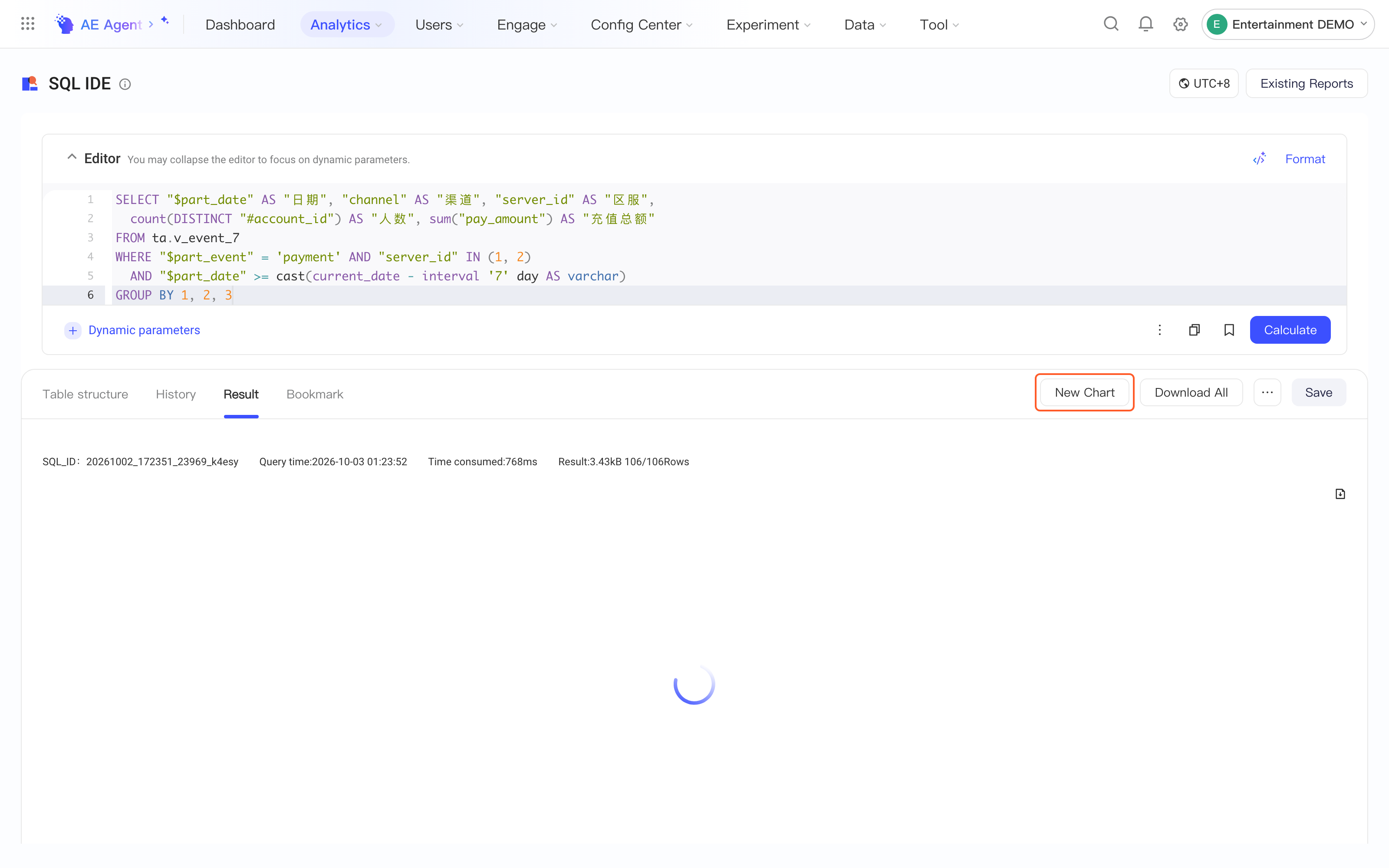Image resolution: width=1389 pixels, height=868 pixels.
Task: Open the horizontal more options button near Save
Action: 1267,393
